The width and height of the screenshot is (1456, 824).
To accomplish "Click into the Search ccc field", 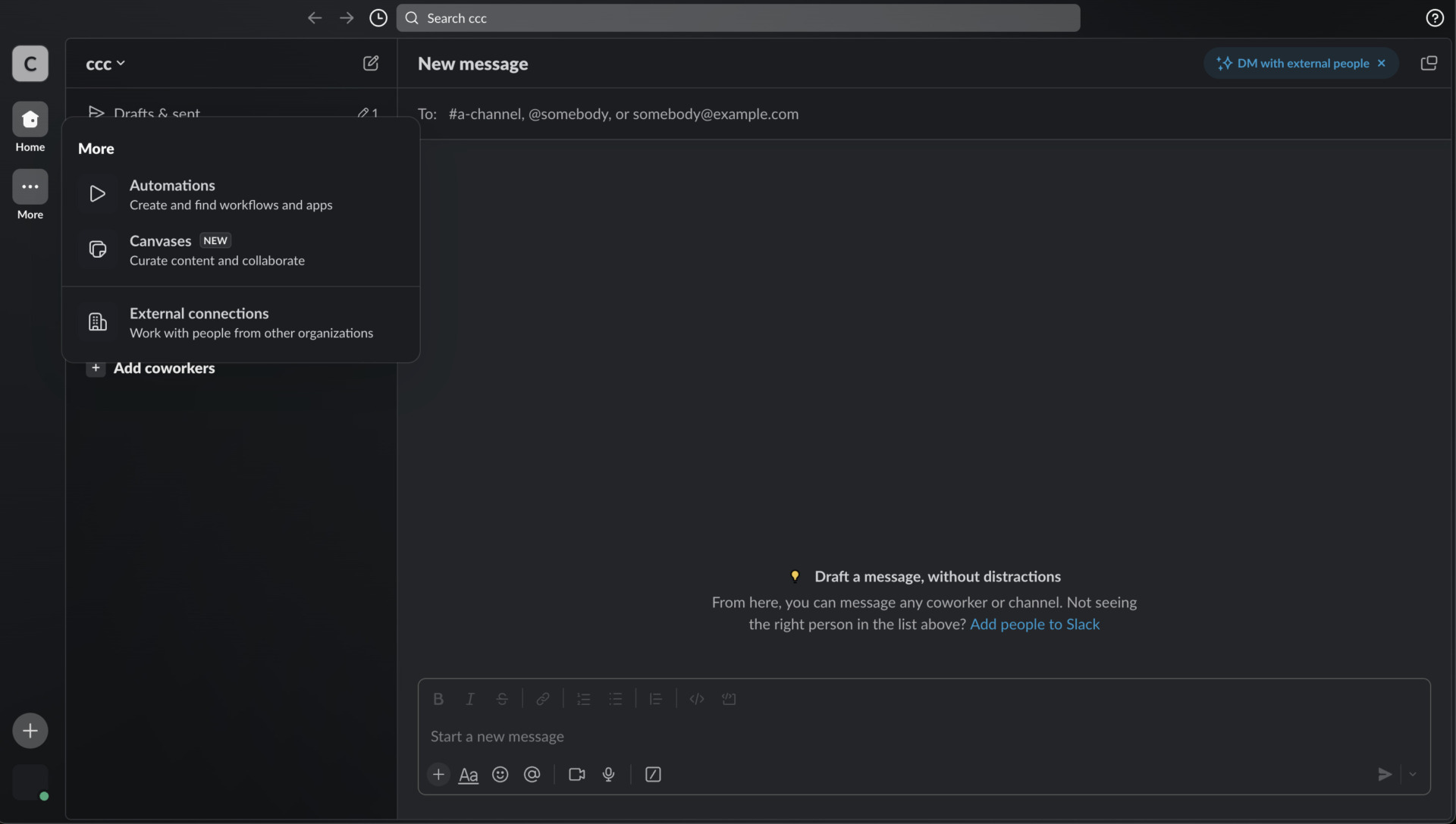I will [x=738, y=17].
